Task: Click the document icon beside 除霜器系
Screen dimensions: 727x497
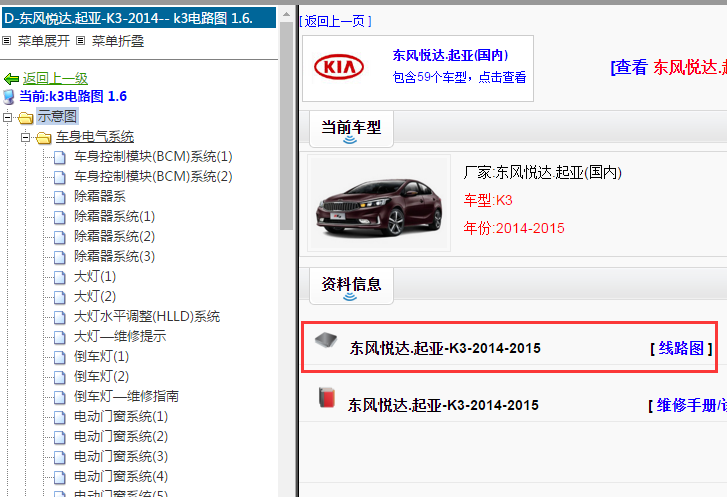Action: click(59, 198)
